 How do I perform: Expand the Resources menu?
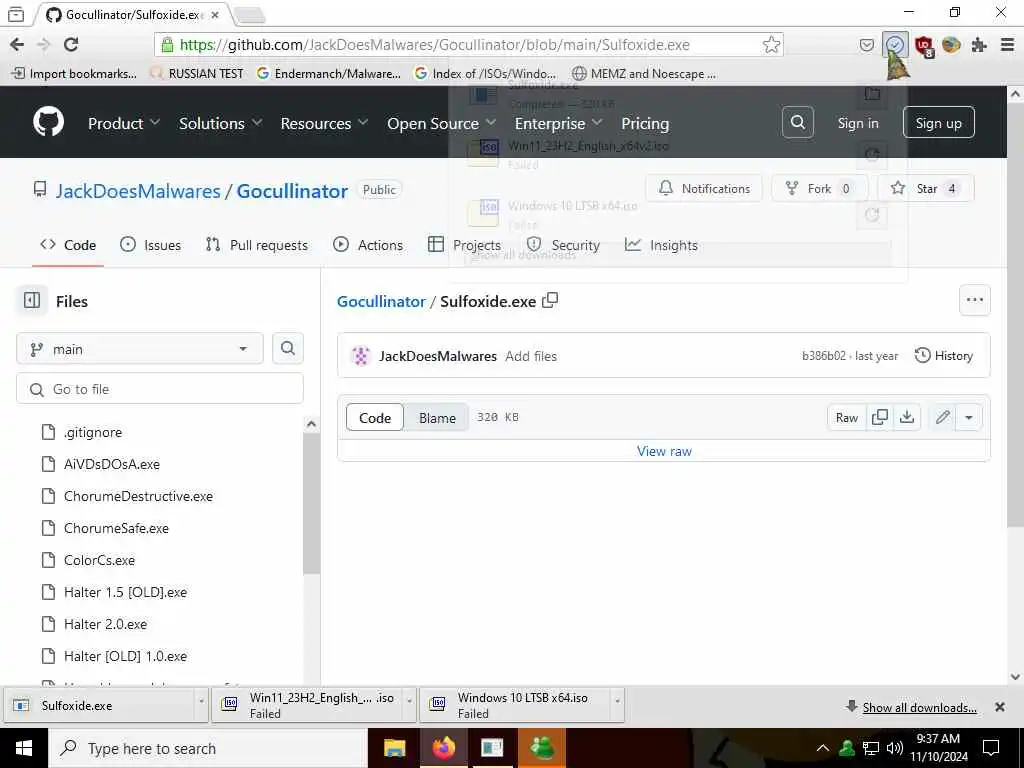click(x=325, y=123)
